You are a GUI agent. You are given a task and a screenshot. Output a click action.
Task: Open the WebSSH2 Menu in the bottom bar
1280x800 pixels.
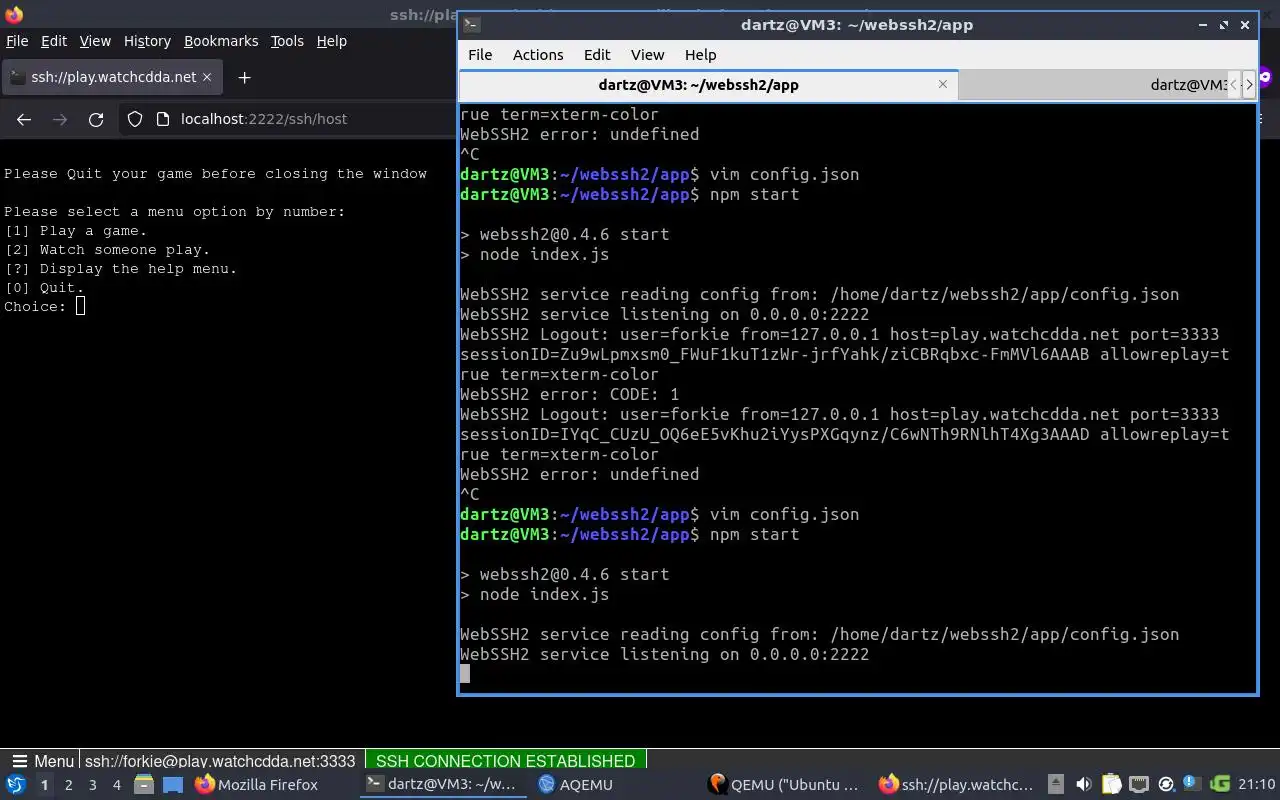[x=41, y=761]
